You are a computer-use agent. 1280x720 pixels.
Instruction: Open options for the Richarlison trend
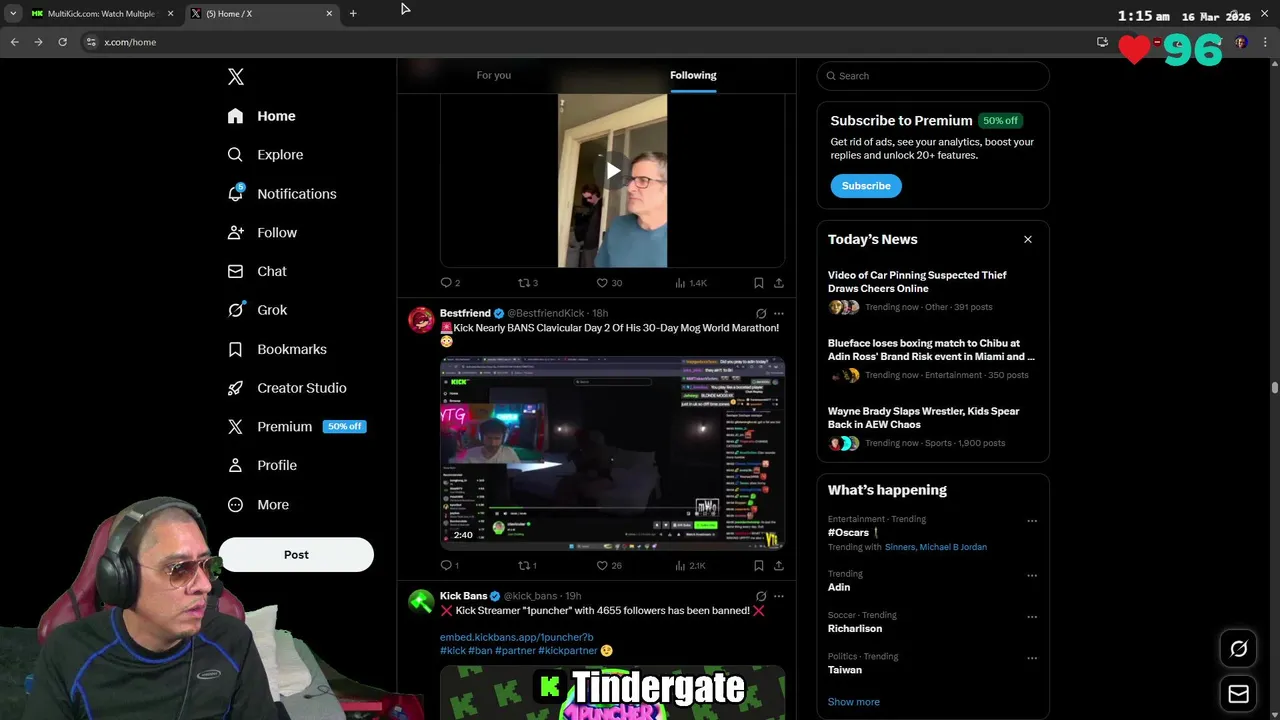[1032, 617]
